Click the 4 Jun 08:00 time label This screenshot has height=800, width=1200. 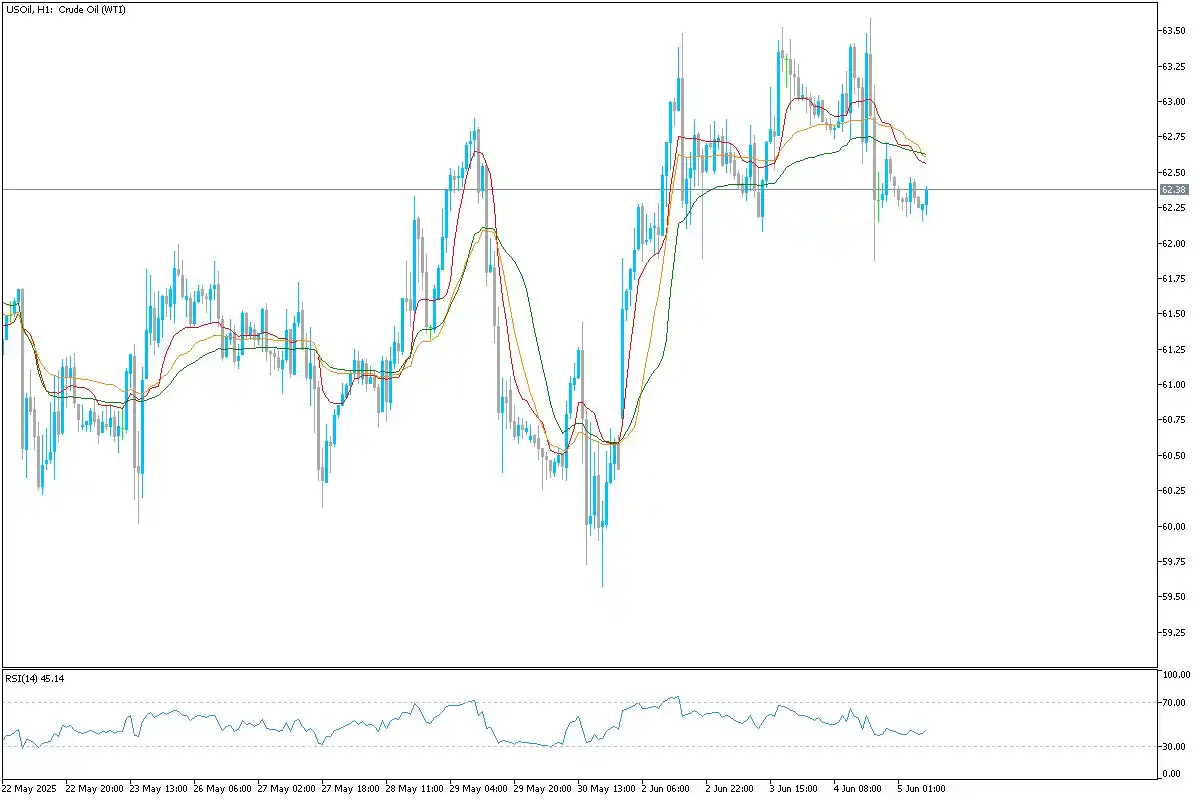pos(857,789)
